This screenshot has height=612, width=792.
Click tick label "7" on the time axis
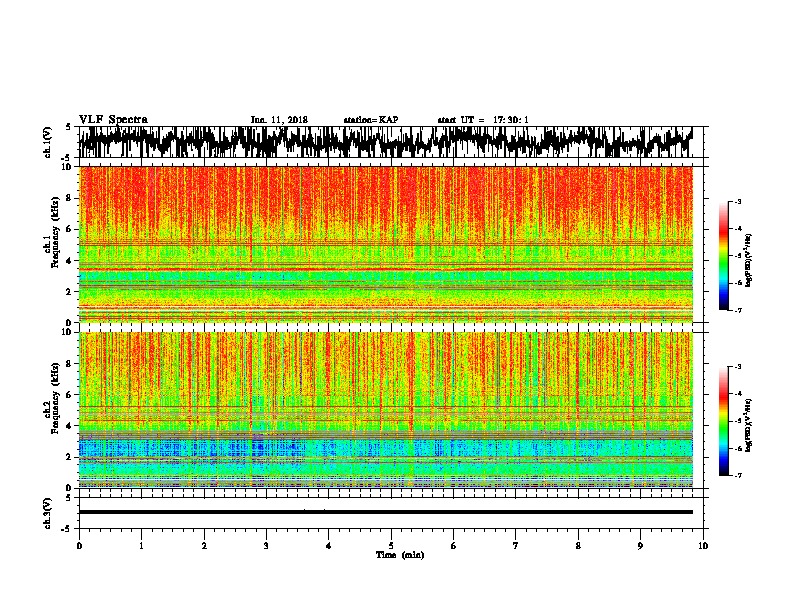pos(516,546)
